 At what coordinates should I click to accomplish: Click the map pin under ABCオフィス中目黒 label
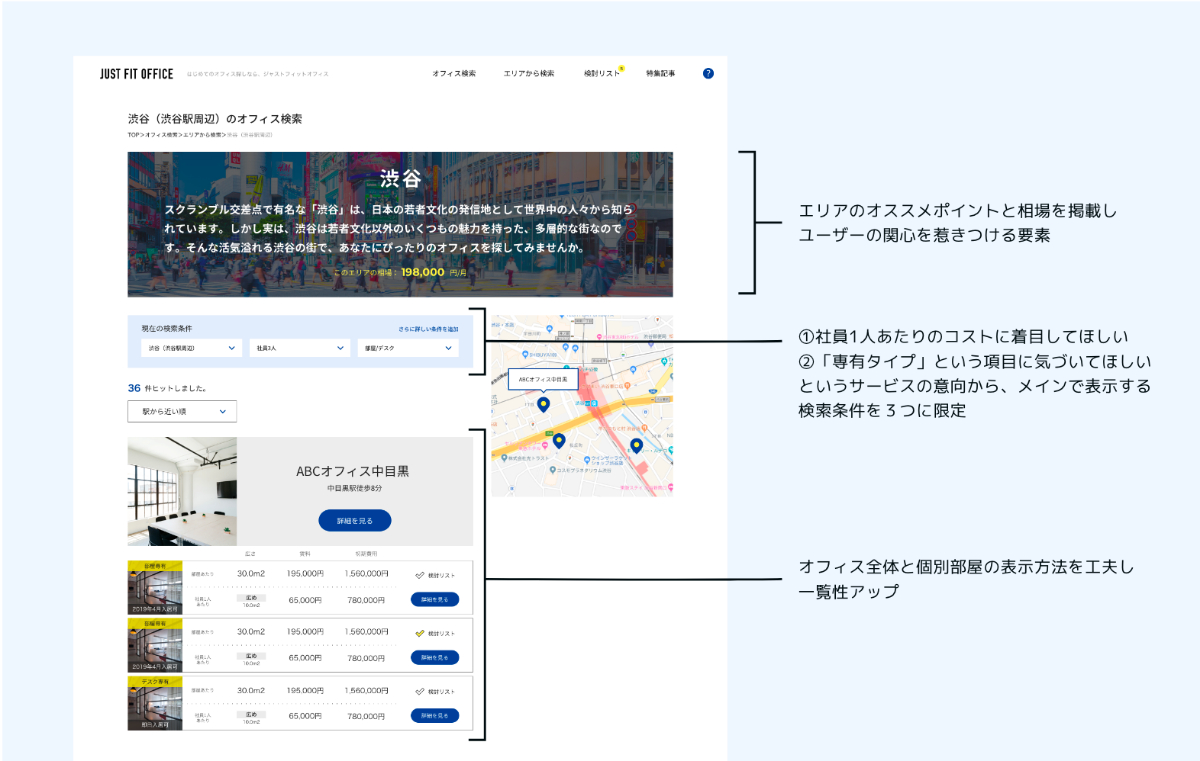click(543, 404)
